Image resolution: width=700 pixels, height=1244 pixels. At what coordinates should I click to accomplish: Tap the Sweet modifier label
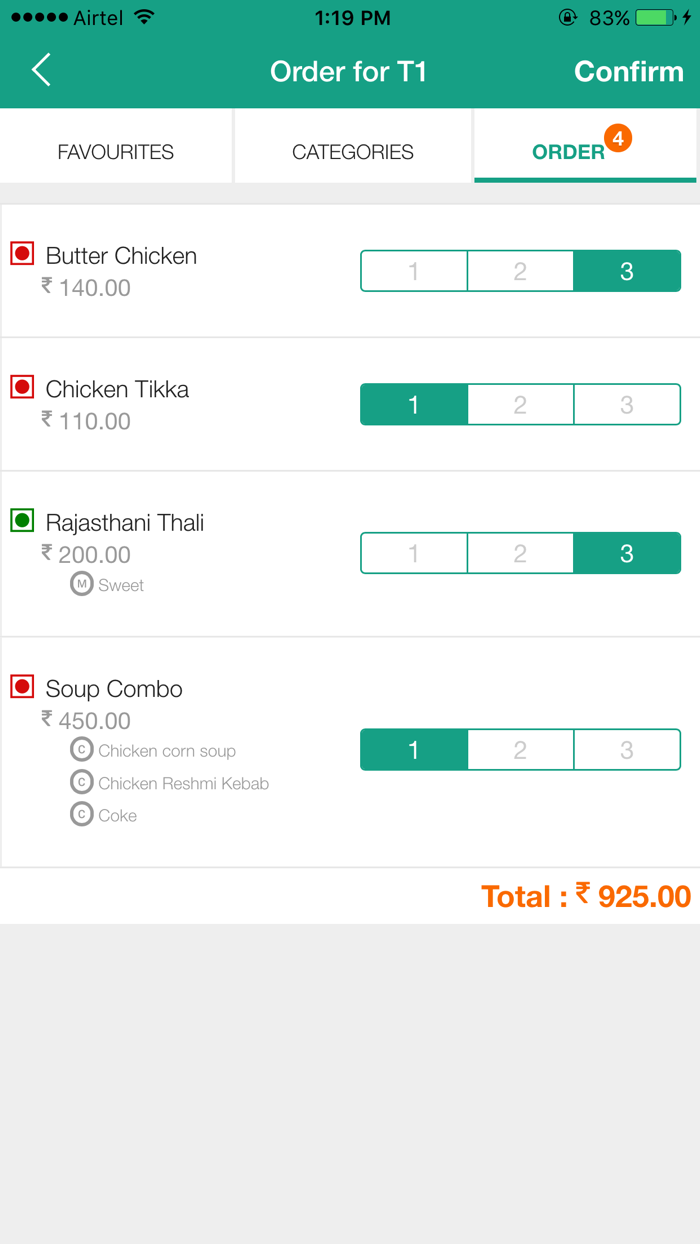click(120, 584)
